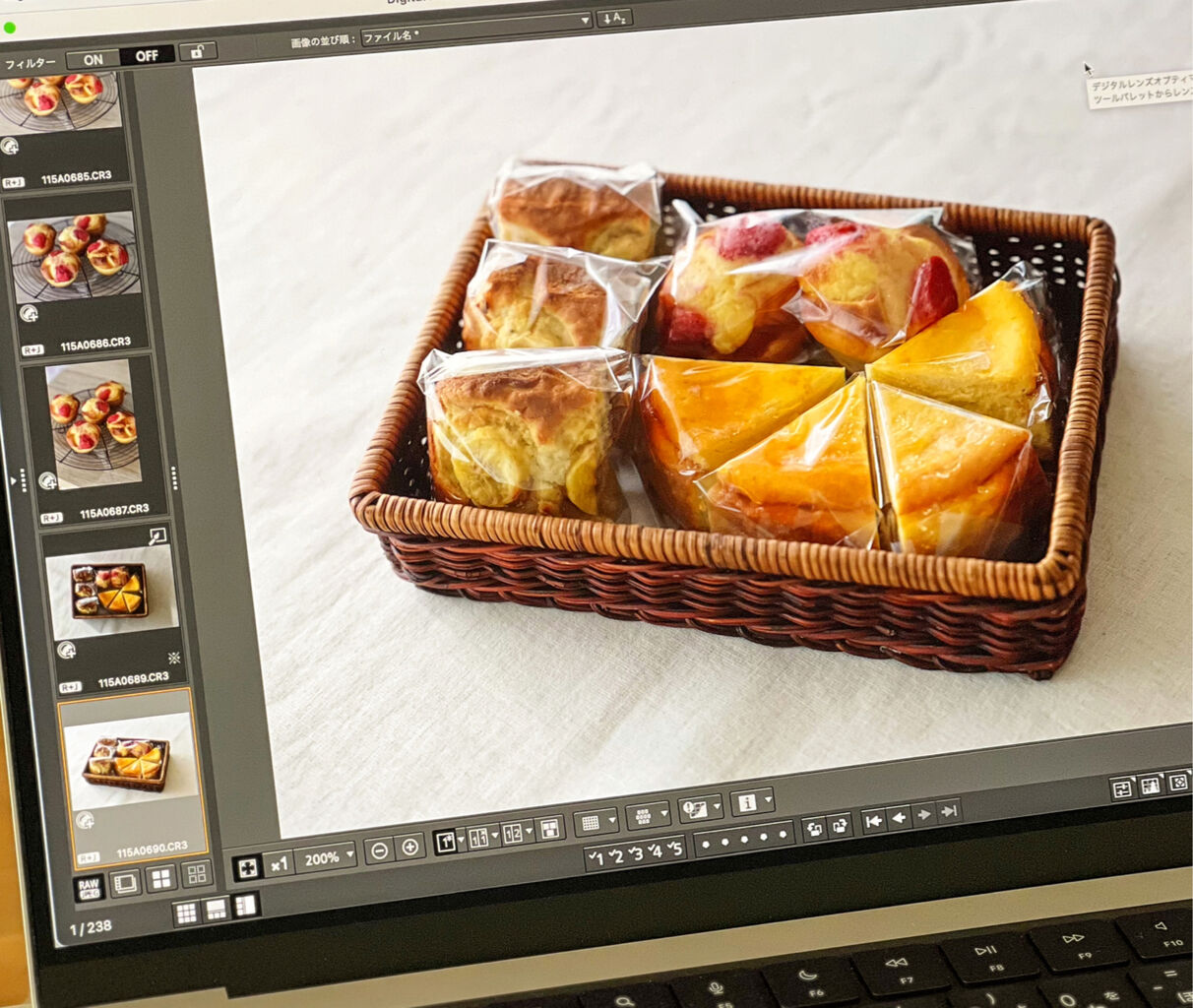Select the thumbnail grid layout
This screenshot has width=1193, height=1008.
tap(187, 913)
